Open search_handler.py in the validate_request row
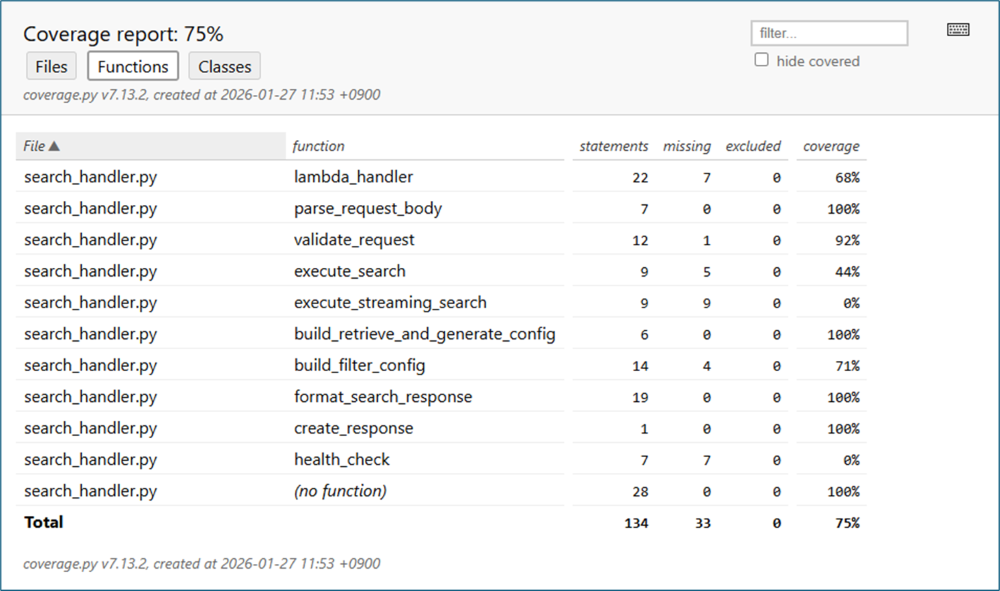The height and width of the screenshot is (591, 1000). pos(90,240)
